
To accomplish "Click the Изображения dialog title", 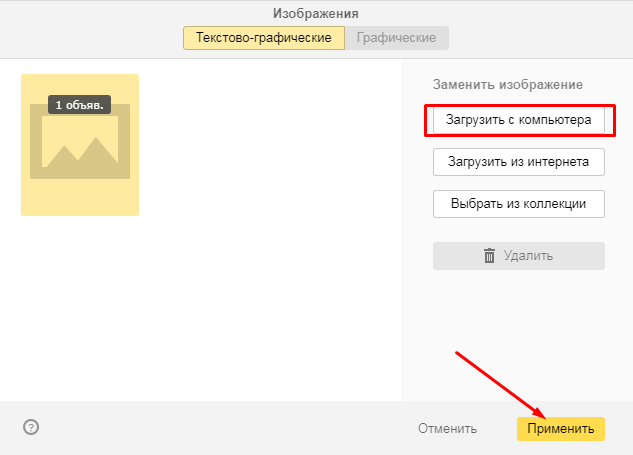I will point(316,13).
